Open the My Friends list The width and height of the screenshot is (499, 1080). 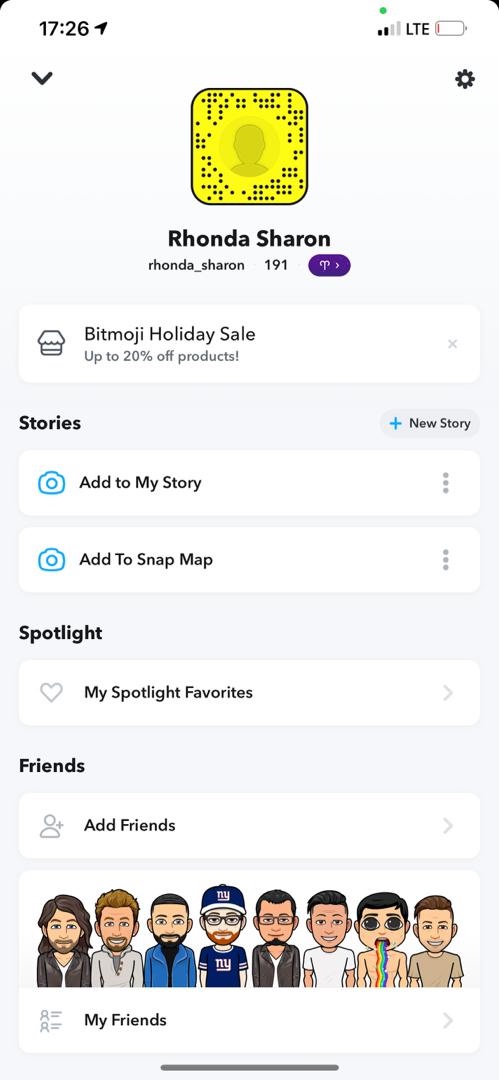point(250,1020)
